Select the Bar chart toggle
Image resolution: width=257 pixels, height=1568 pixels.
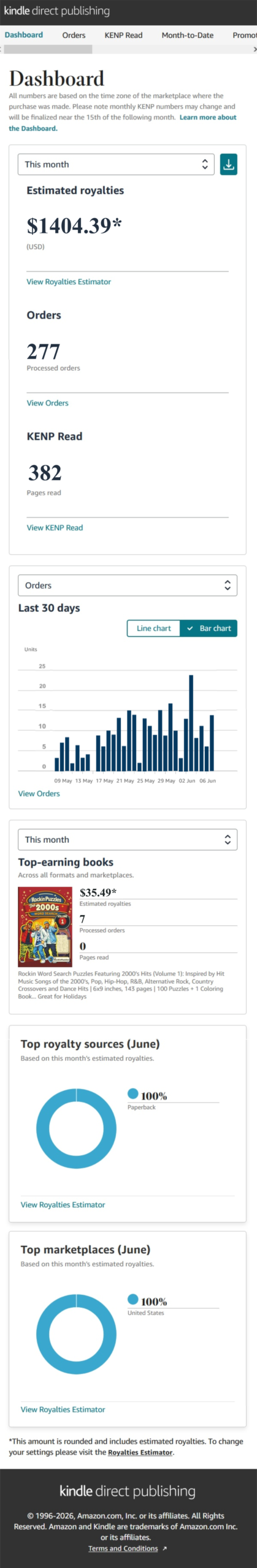[209, 628]
